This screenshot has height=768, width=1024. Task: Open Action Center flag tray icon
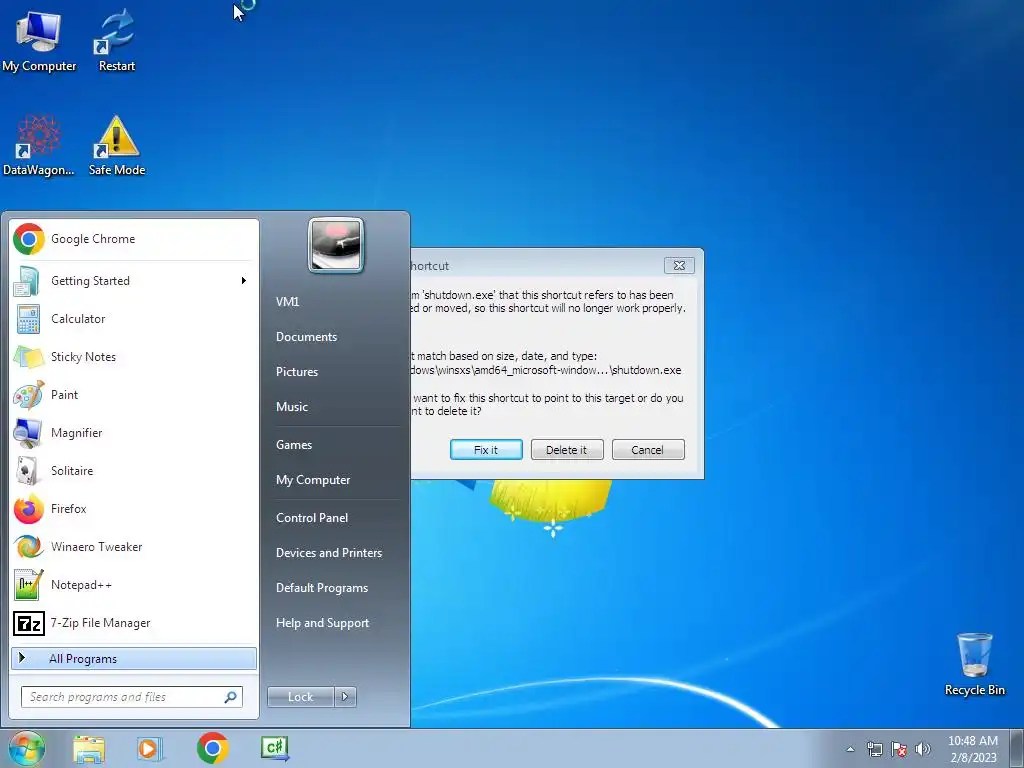(x=899, y=749)
